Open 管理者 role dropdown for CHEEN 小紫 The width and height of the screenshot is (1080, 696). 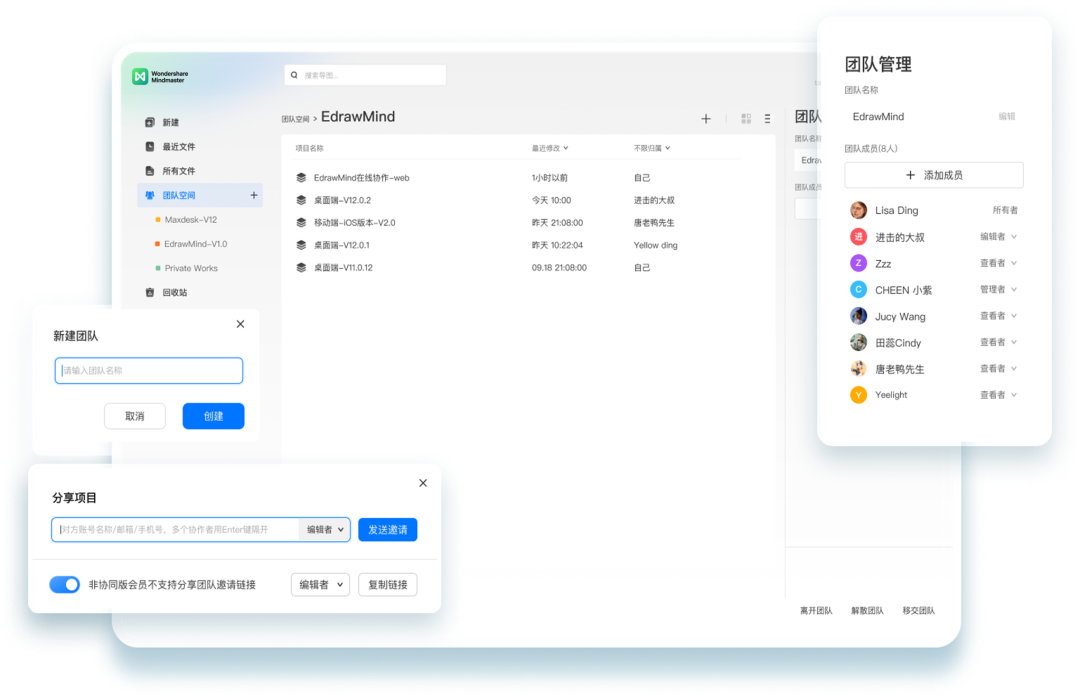pos(998,290)
